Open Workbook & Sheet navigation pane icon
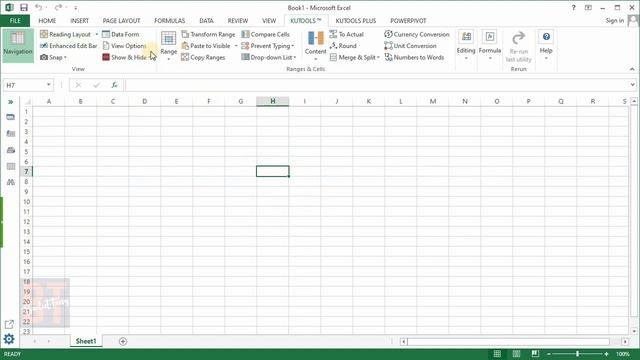The image size is (640, 360). point(11,117)
